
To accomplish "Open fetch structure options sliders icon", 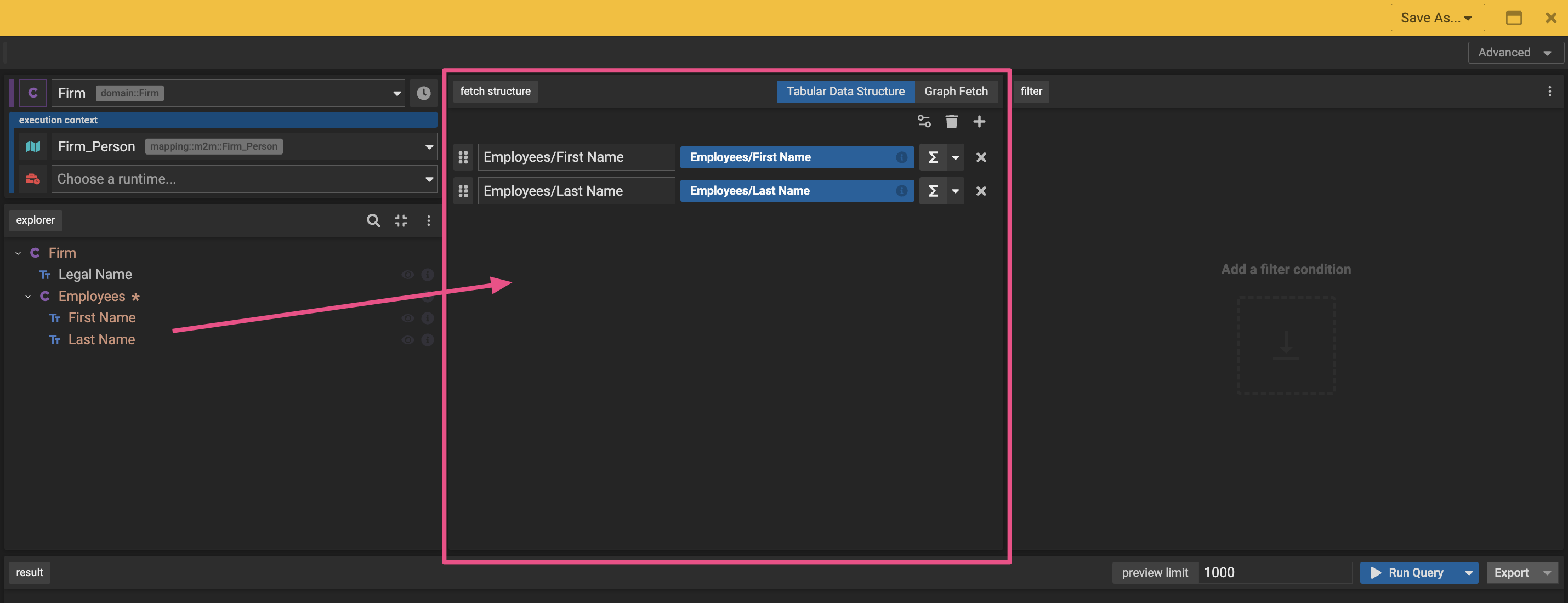I will [923, 121].
